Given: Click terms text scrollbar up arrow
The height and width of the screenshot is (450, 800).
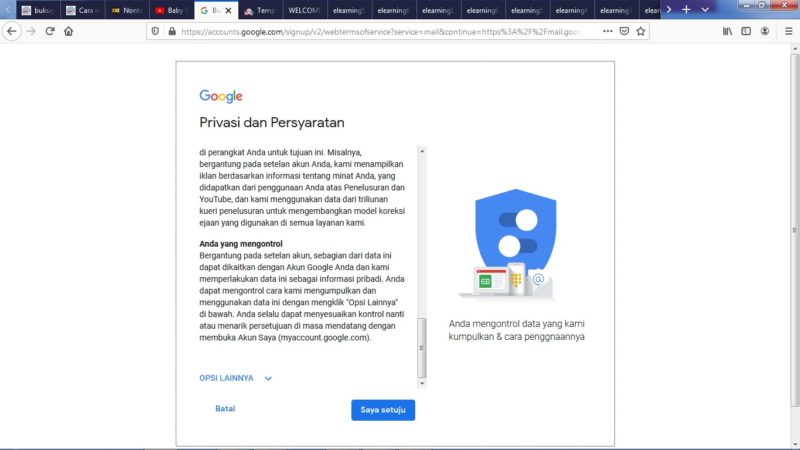Looking at the screenshot, I should click(422, 151).
